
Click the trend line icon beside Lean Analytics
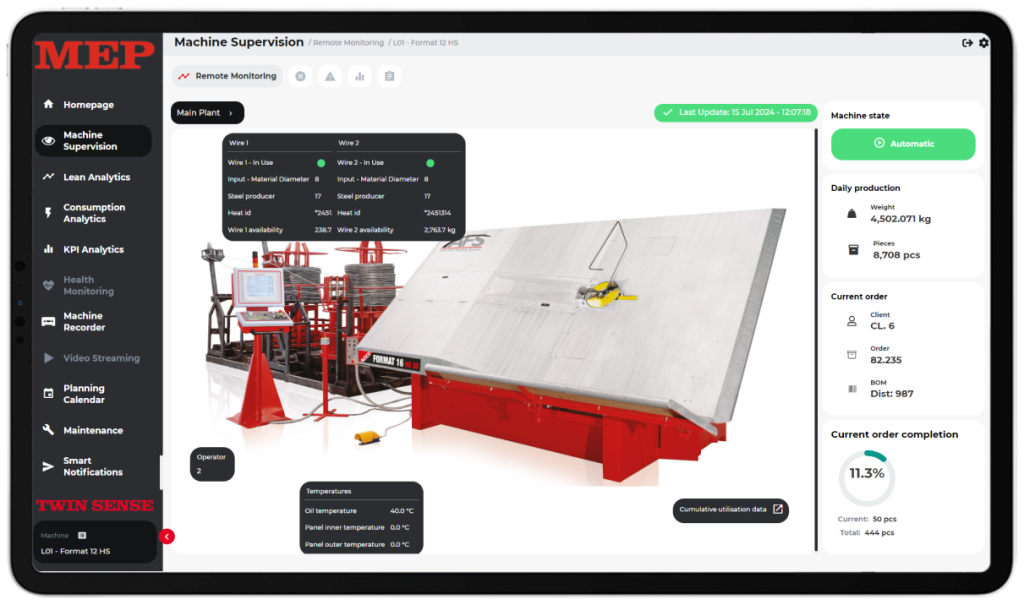(x=48, y=176)
